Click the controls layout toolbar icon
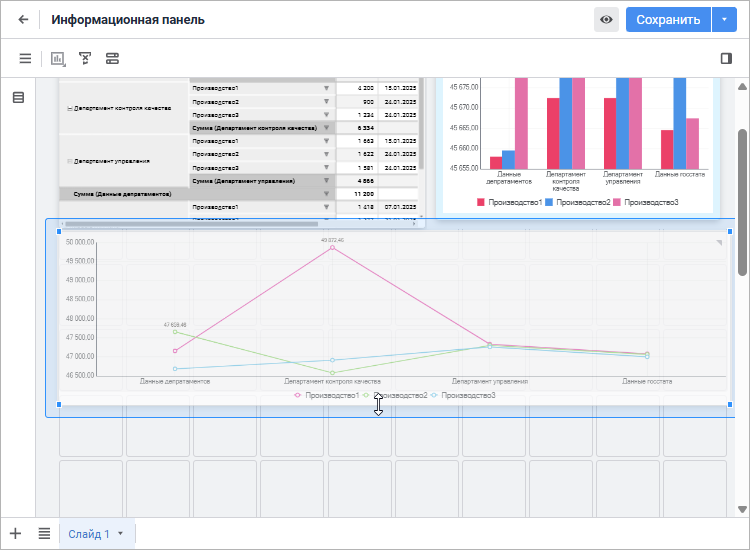 coord(112,58)
